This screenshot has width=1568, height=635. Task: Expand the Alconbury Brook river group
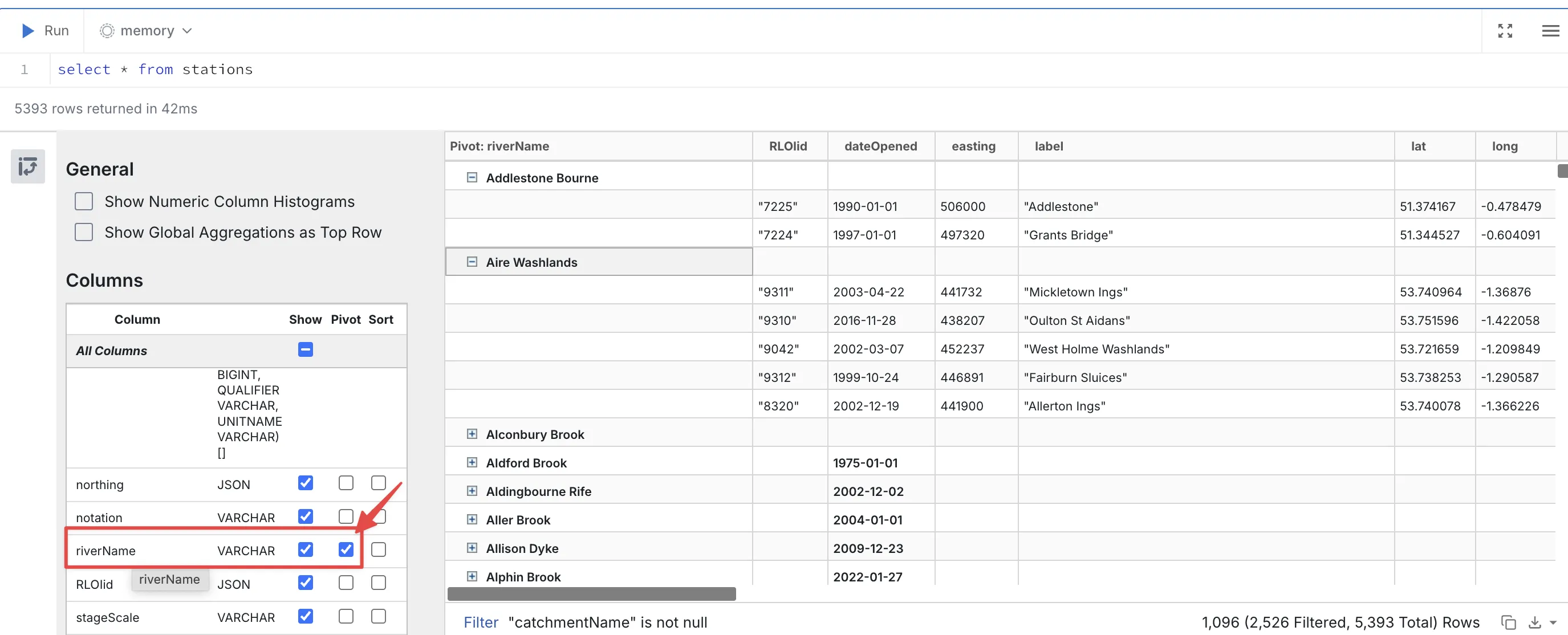(471, 434)
